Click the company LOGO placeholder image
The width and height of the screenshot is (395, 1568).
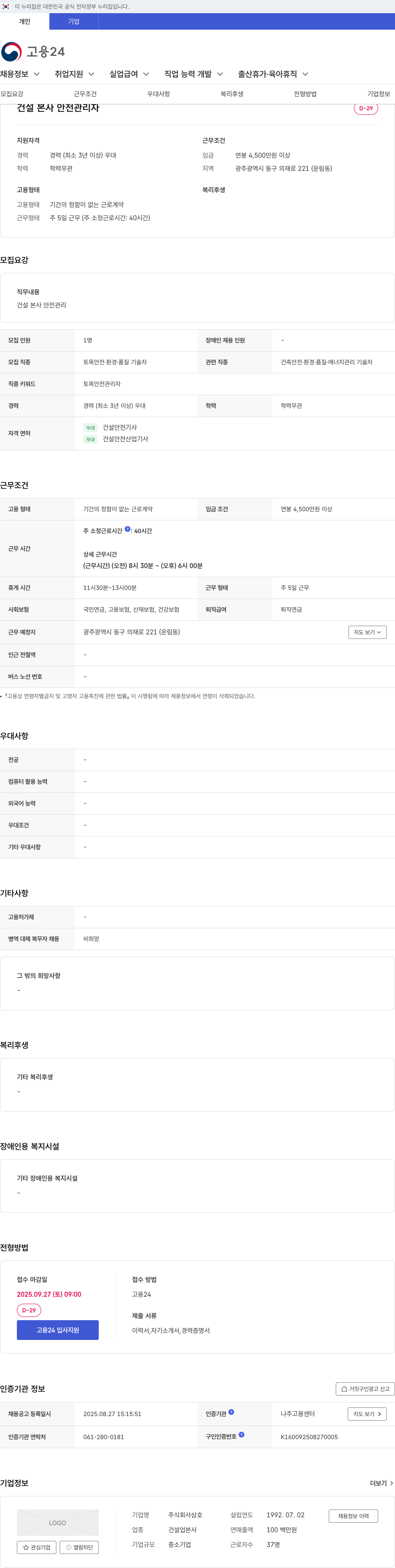(58, 1522)
